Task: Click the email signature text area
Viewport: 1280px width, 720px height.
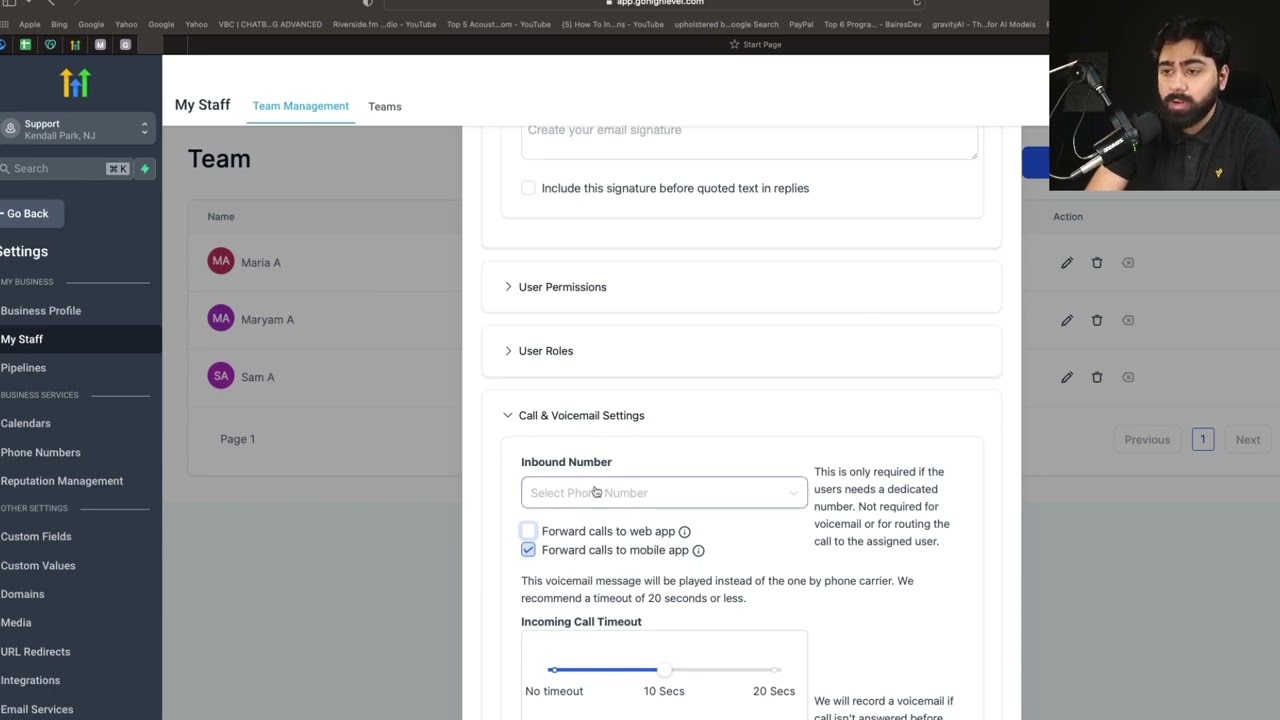Action: [749, 141]
